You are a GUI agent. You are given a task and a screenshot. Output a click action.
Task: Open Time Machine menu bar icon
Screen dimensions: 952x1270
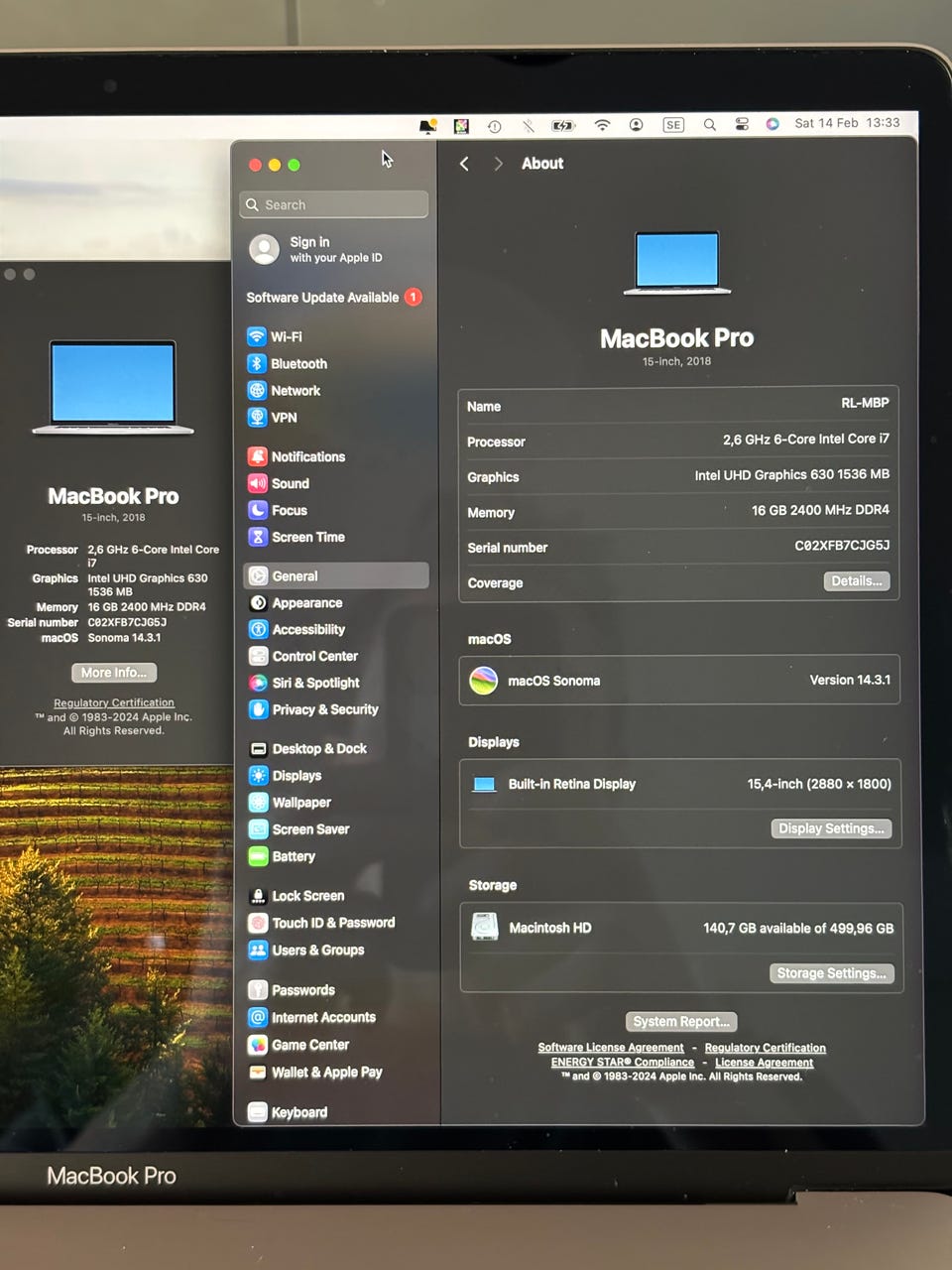tap(494, 126)
